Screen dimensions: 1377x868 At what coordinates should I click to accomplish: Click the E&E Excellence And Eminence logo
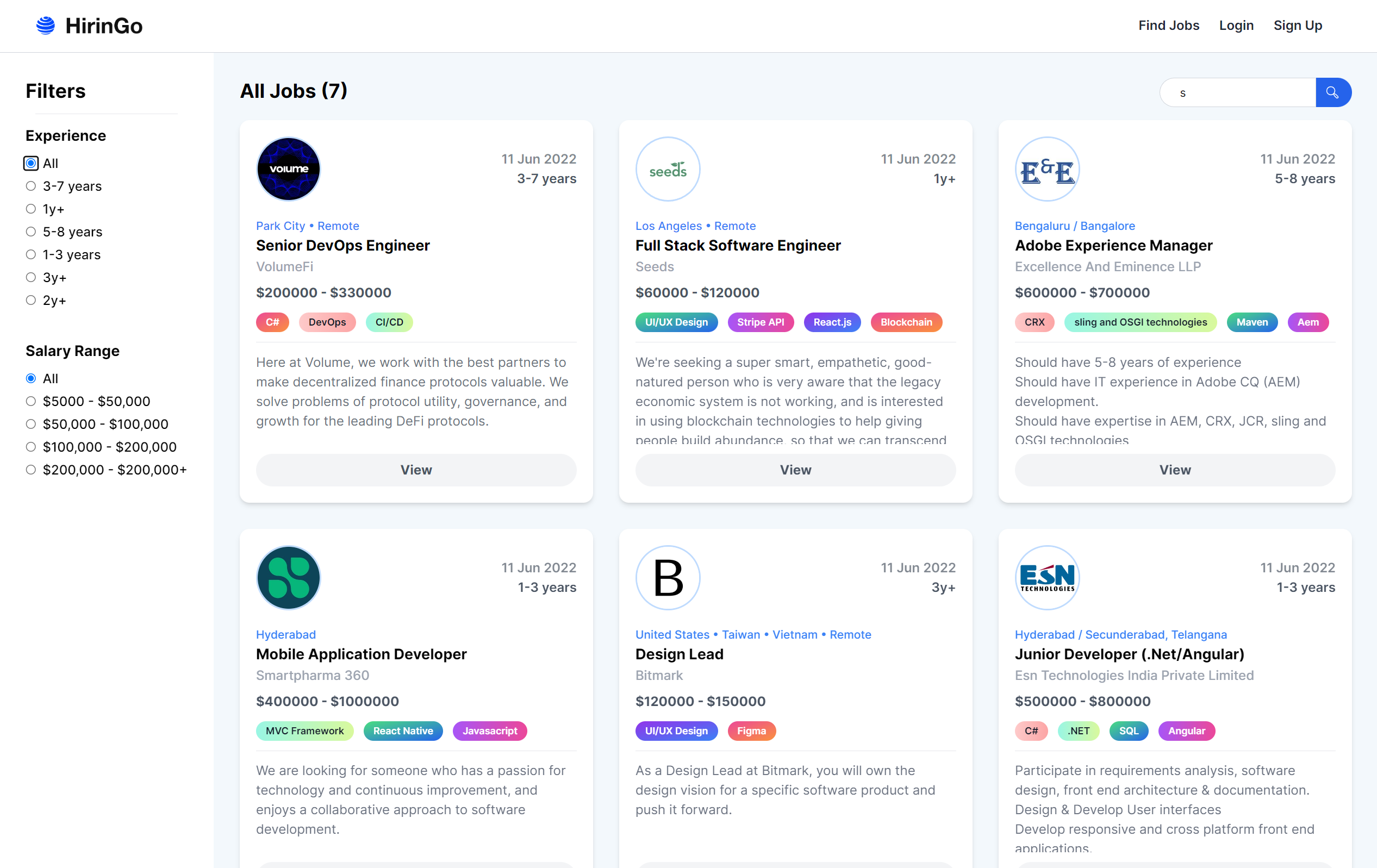point(1046,168)
